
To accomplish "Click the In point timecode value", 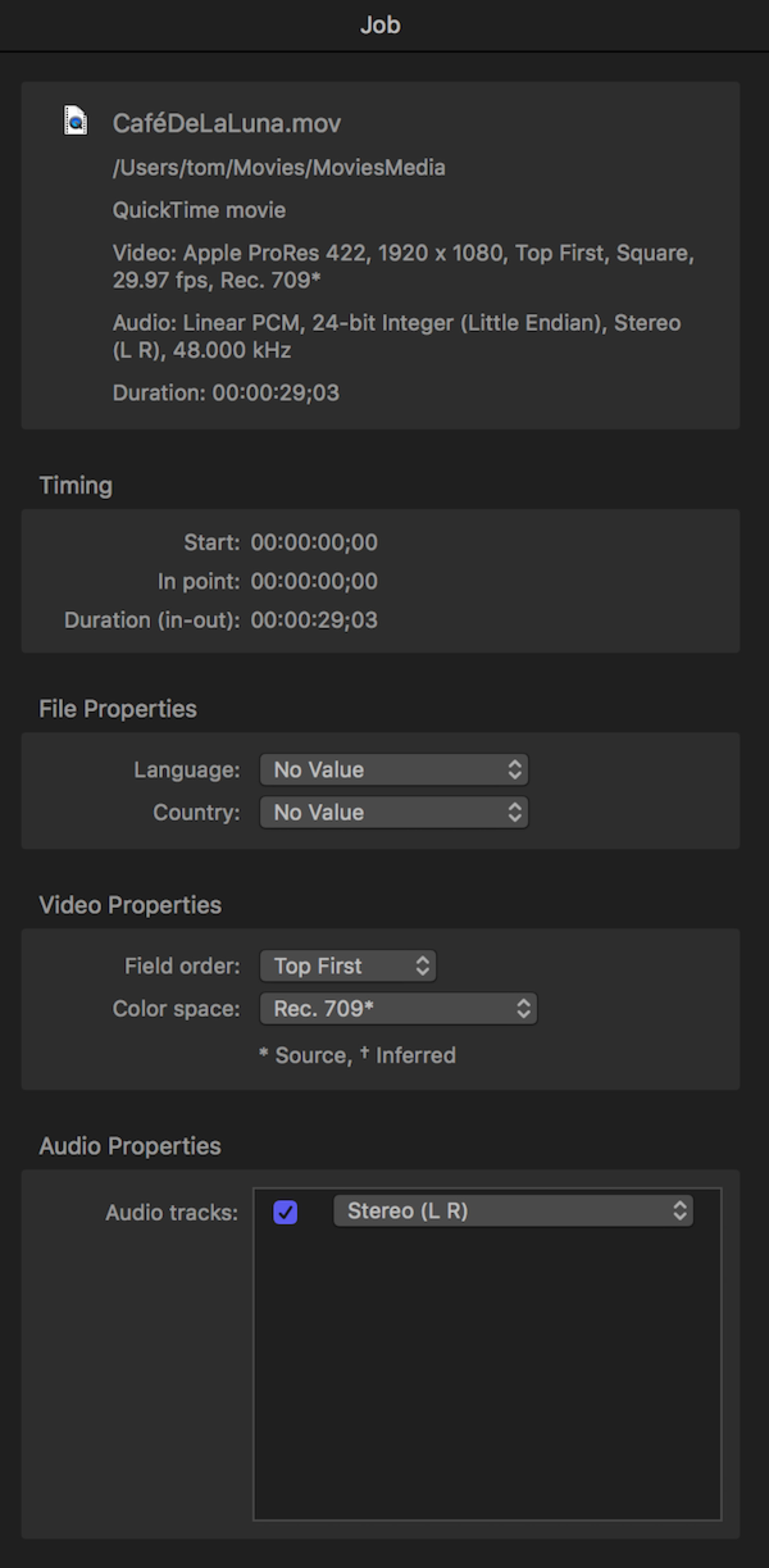I will coord(314,581).
